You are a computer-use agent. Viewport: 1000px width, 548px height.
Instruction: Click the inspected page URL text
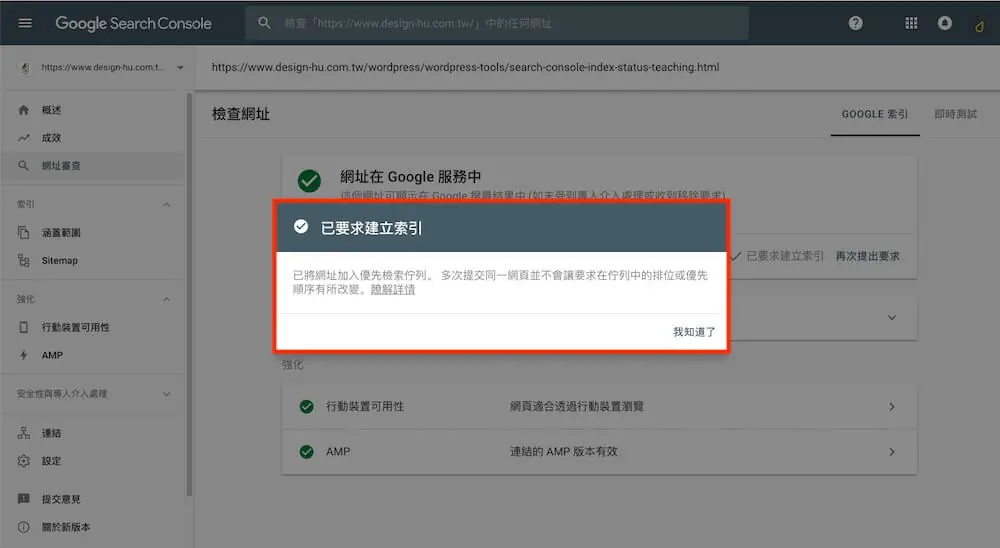pos(466,67)
